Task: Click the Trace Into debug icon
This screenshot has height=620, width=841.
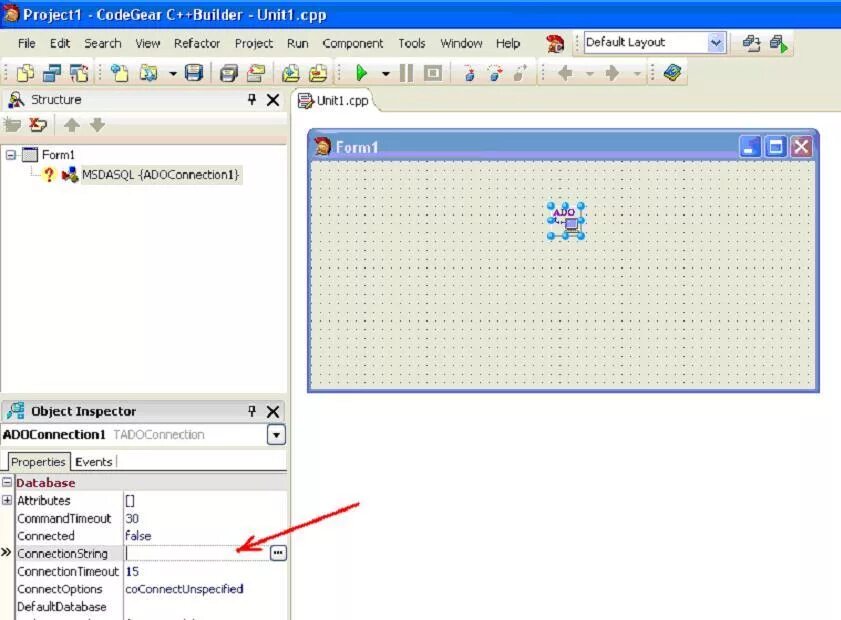Action: (469, 72)
